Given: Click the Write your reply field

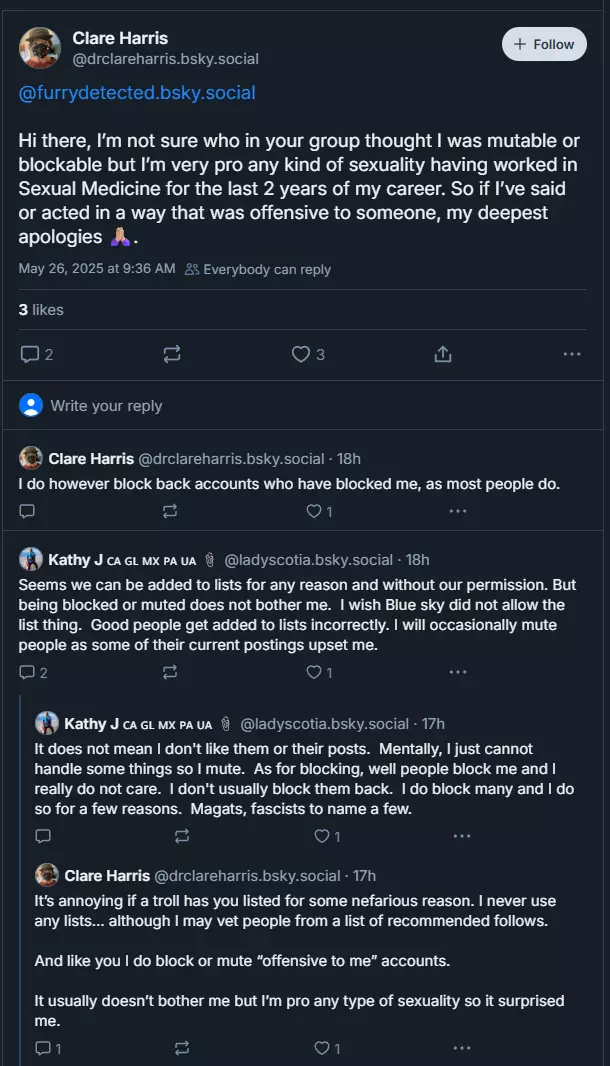Looking at the screenshot, I should 303,406.
